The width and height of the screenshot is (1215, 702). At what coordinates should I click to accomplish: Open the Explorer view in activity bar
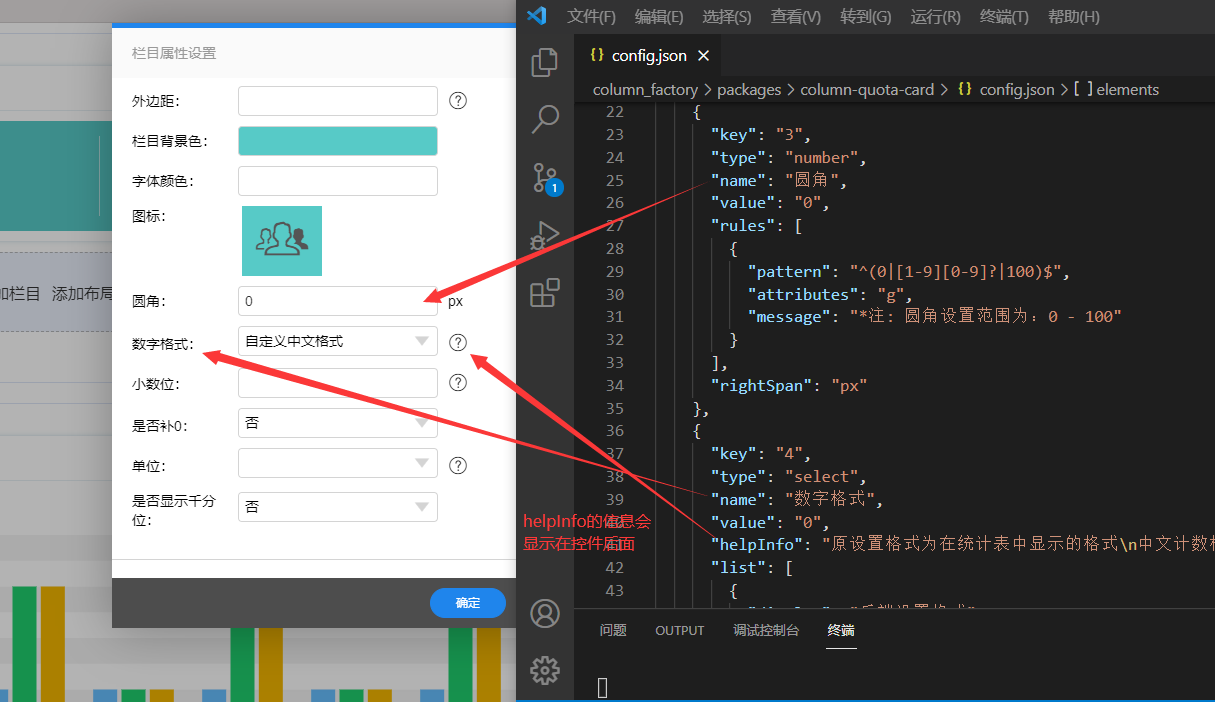(x=545, y=63)
